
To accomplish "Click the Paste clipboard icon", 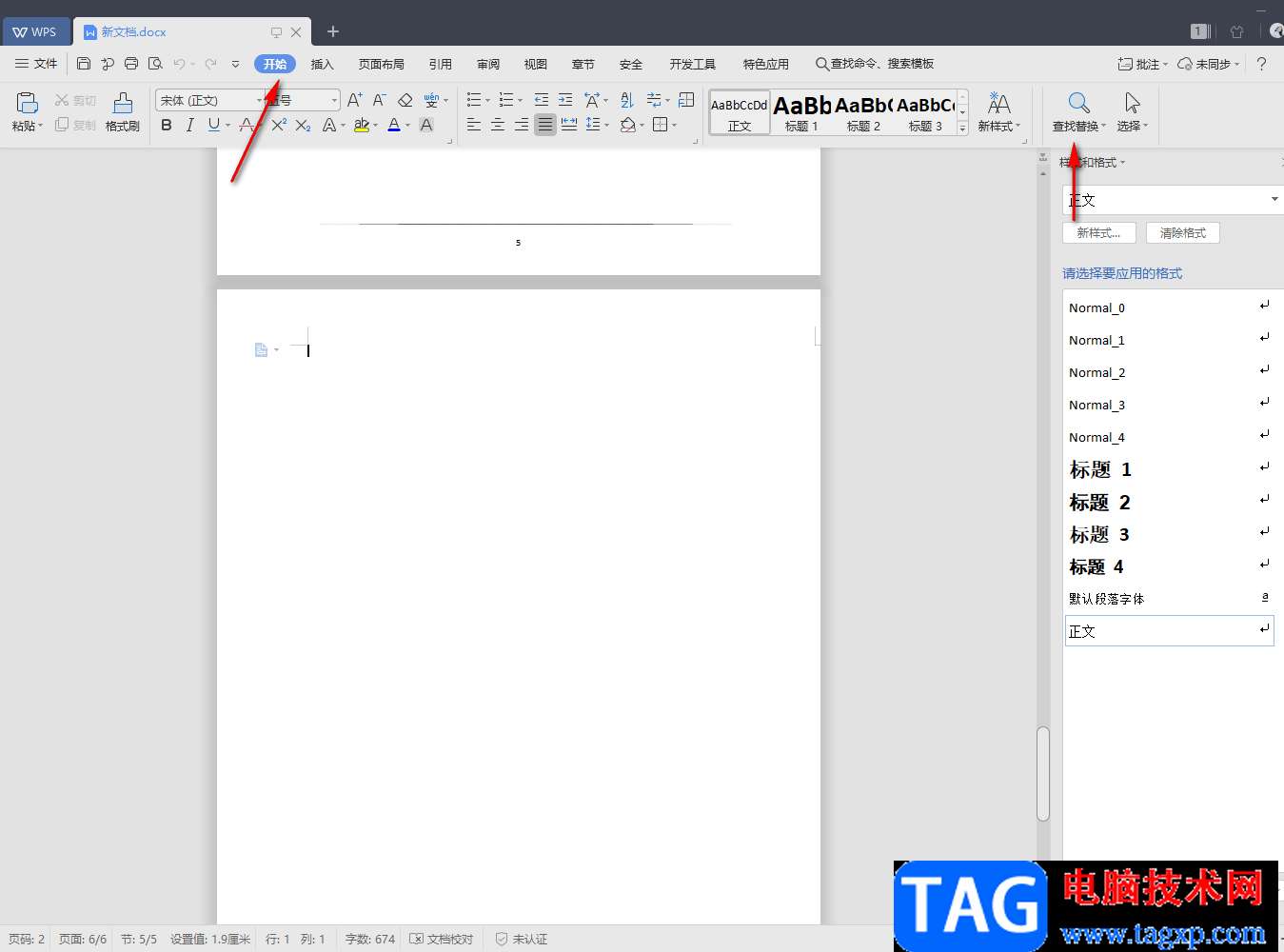I will click(x=27, y=103).
